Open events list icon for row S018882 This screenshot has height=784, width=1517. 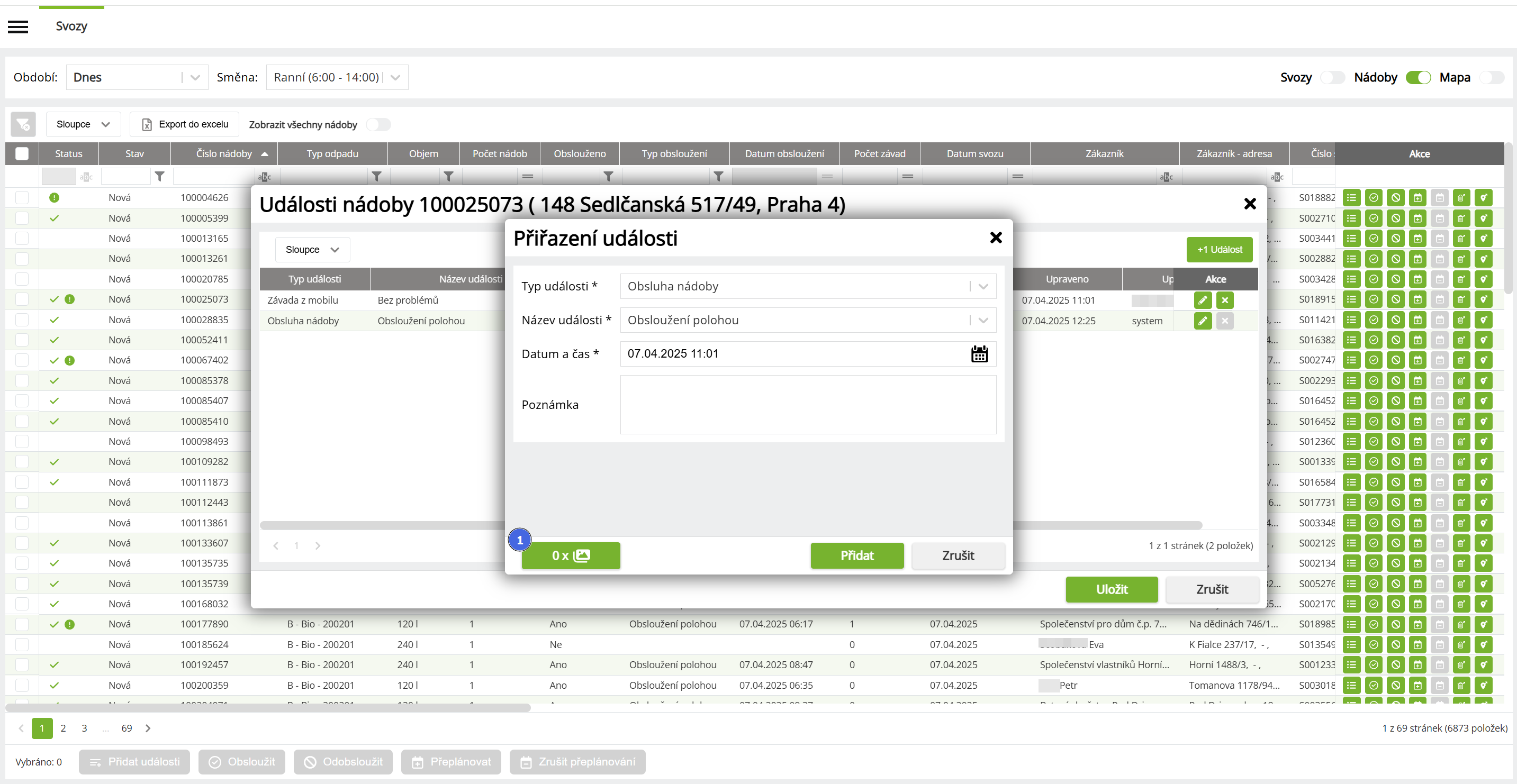point(1351,198)
